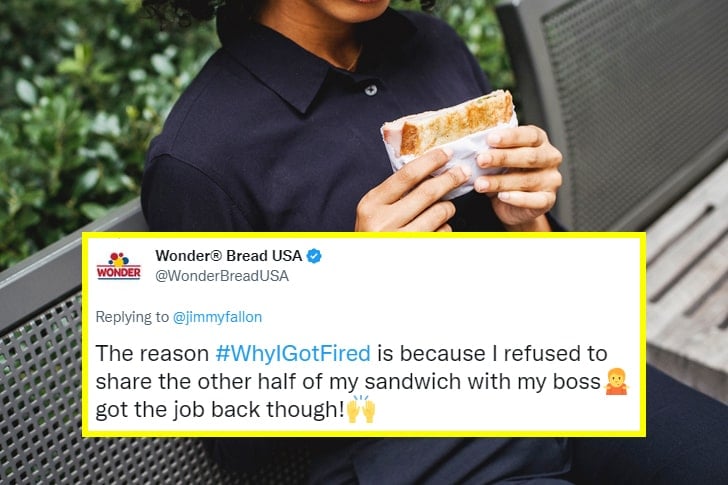Click the button on the navy shirt

pos(370,90)
